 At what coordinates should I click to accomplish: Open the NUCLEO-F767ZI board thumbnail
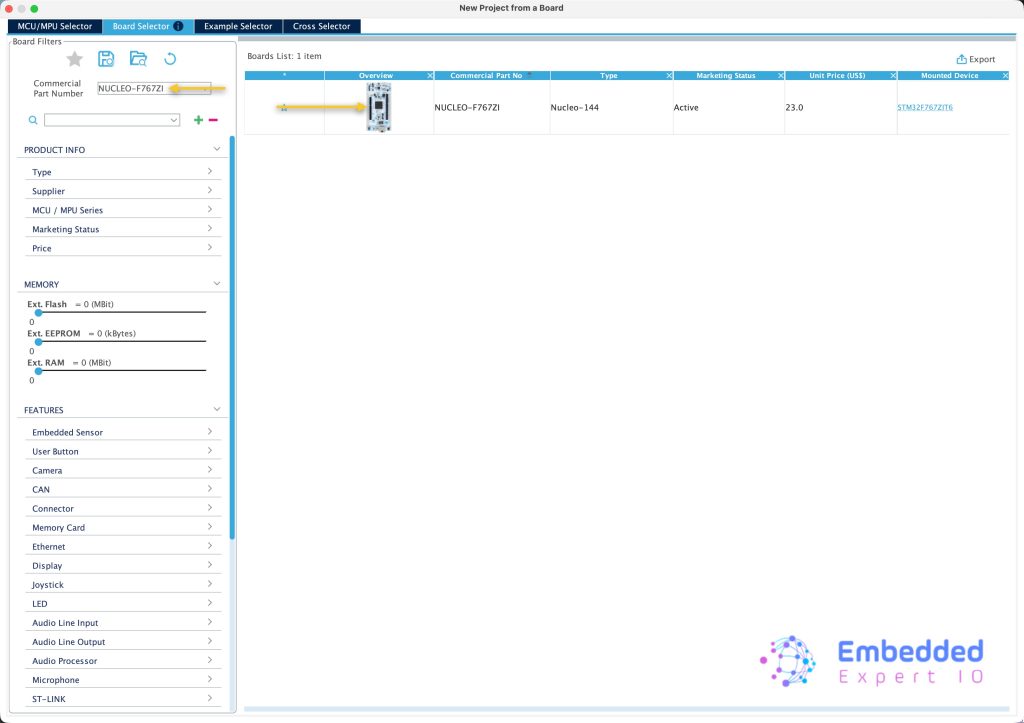tap(378, 107)
